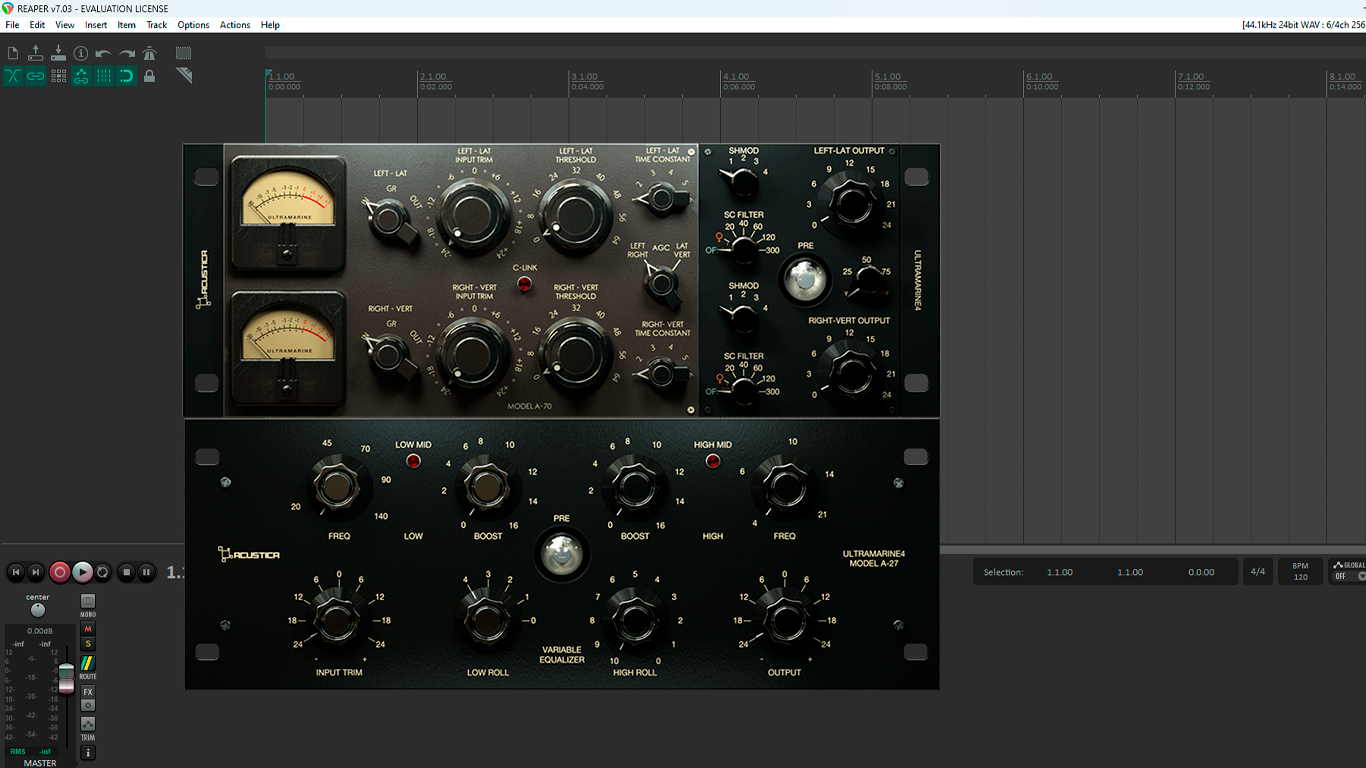Click the Selection start 1.1.00 field

tap(1060, 572)
